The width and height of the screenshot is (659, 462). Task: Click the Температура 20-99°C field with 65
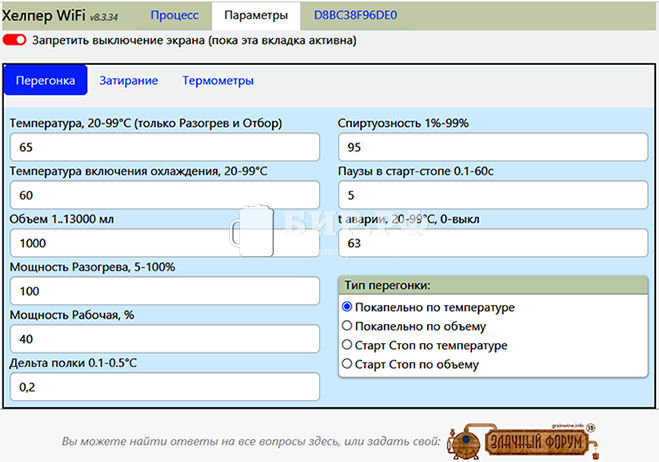coord(165,147)
